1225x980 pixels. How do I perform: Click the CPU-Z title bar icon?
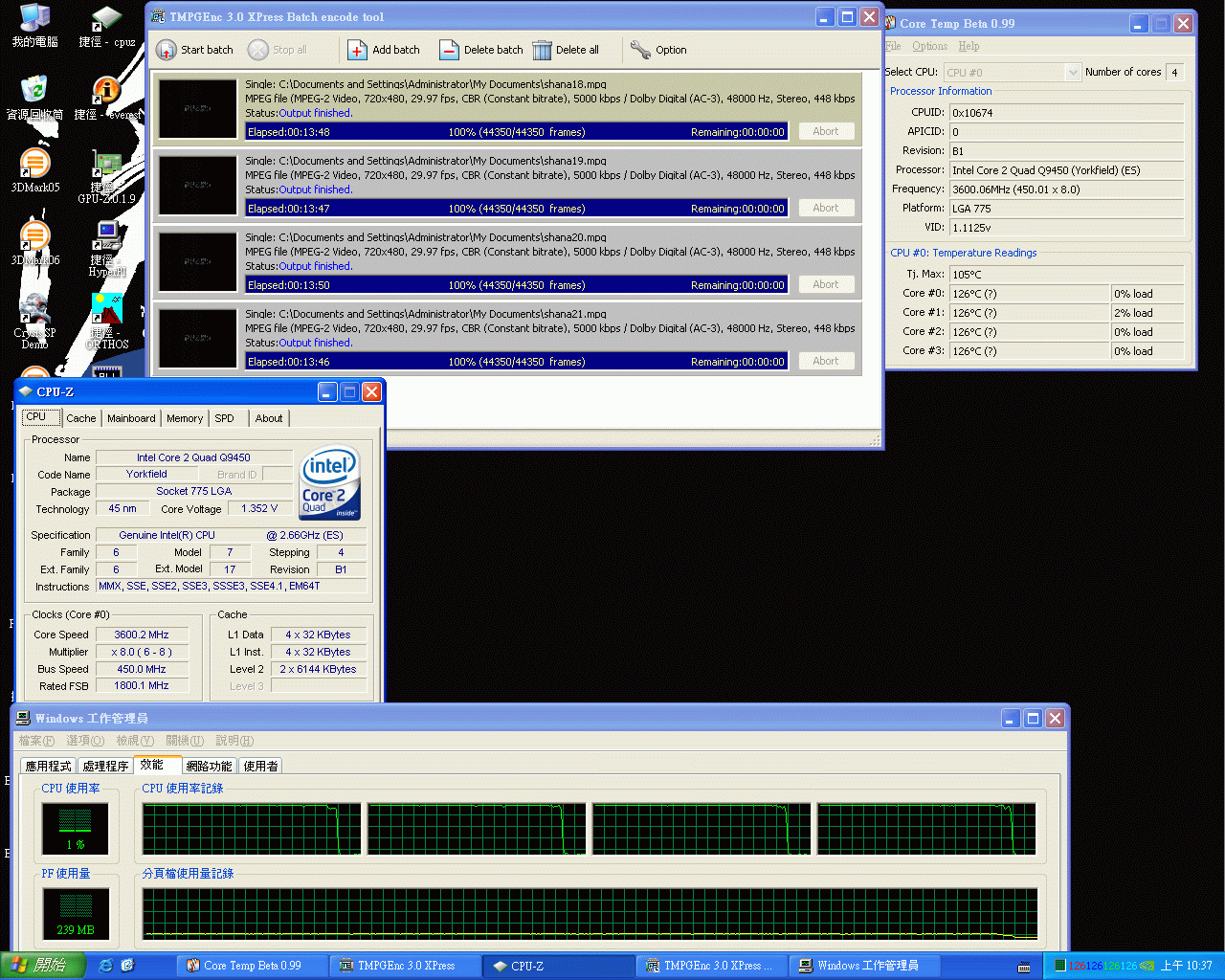click(26, 391)
